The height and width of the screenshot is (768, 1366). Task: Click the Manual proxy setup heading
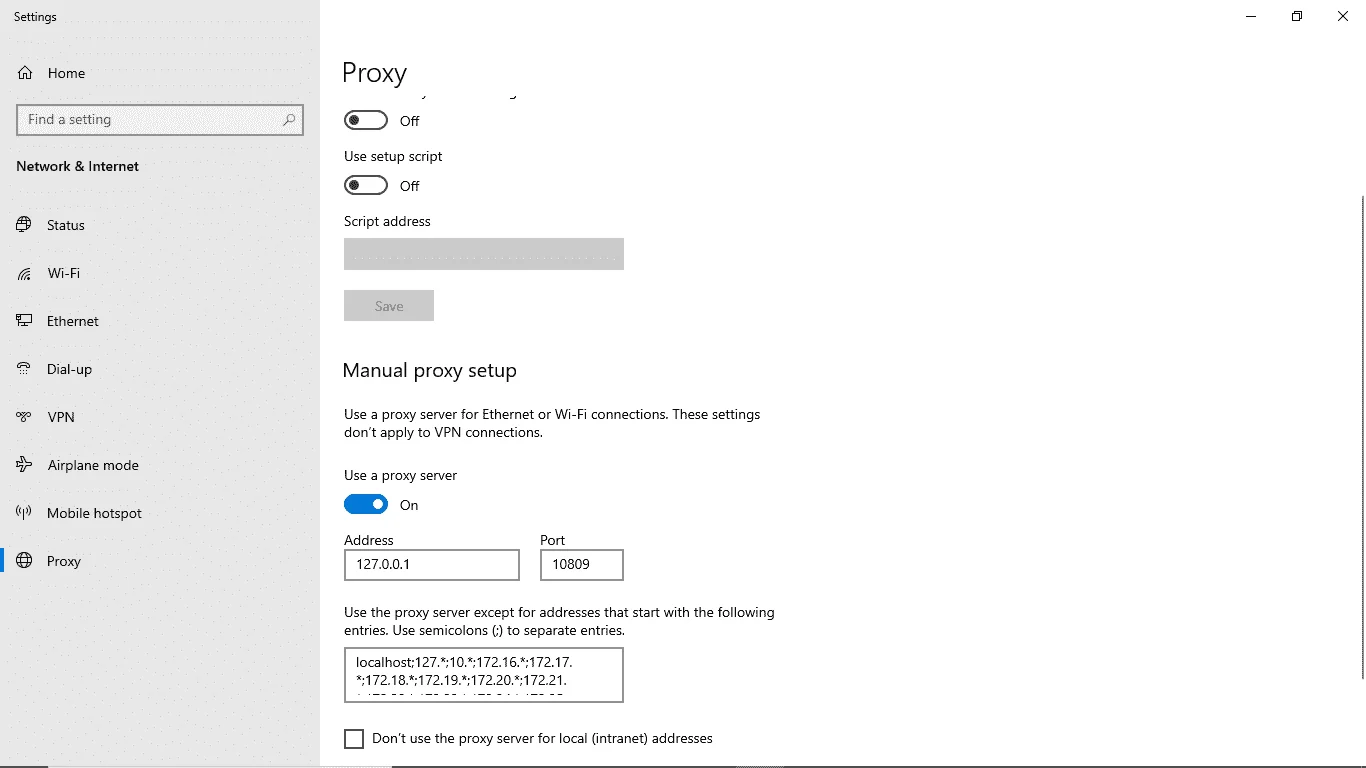(x=430, y=371)
